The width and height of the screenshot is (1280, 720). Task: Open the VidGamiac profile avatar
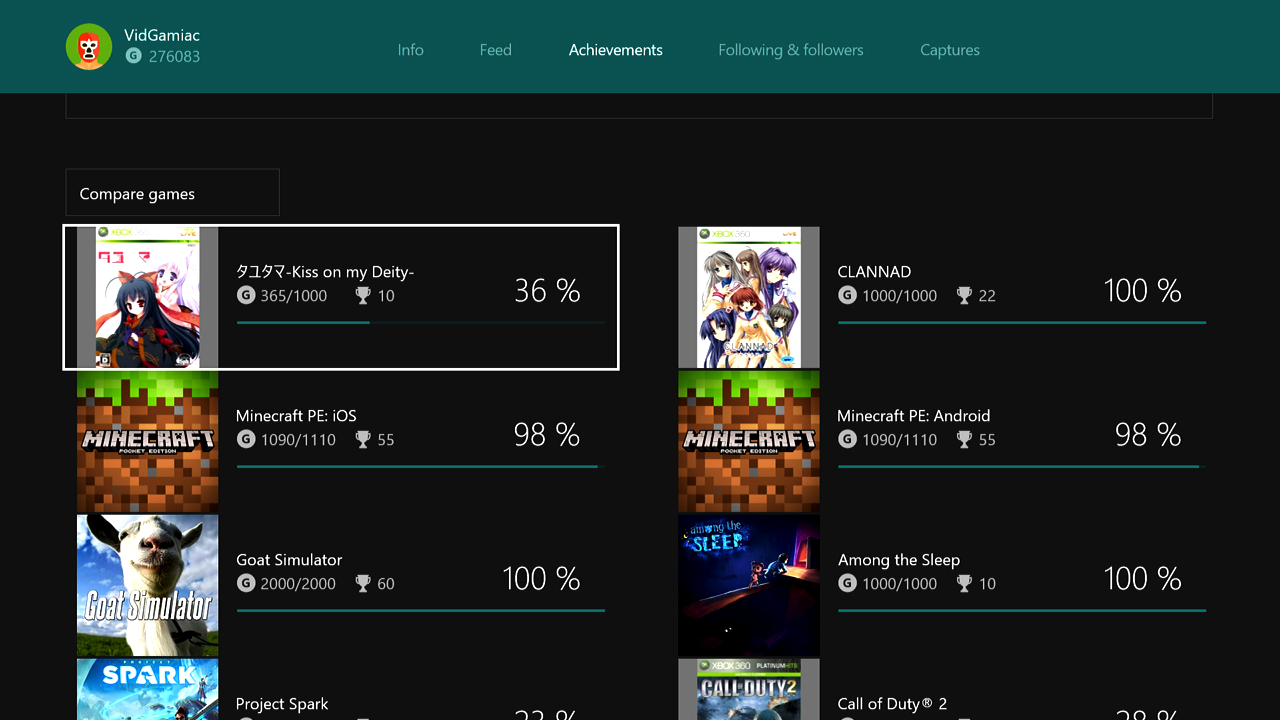pos(89,47)
